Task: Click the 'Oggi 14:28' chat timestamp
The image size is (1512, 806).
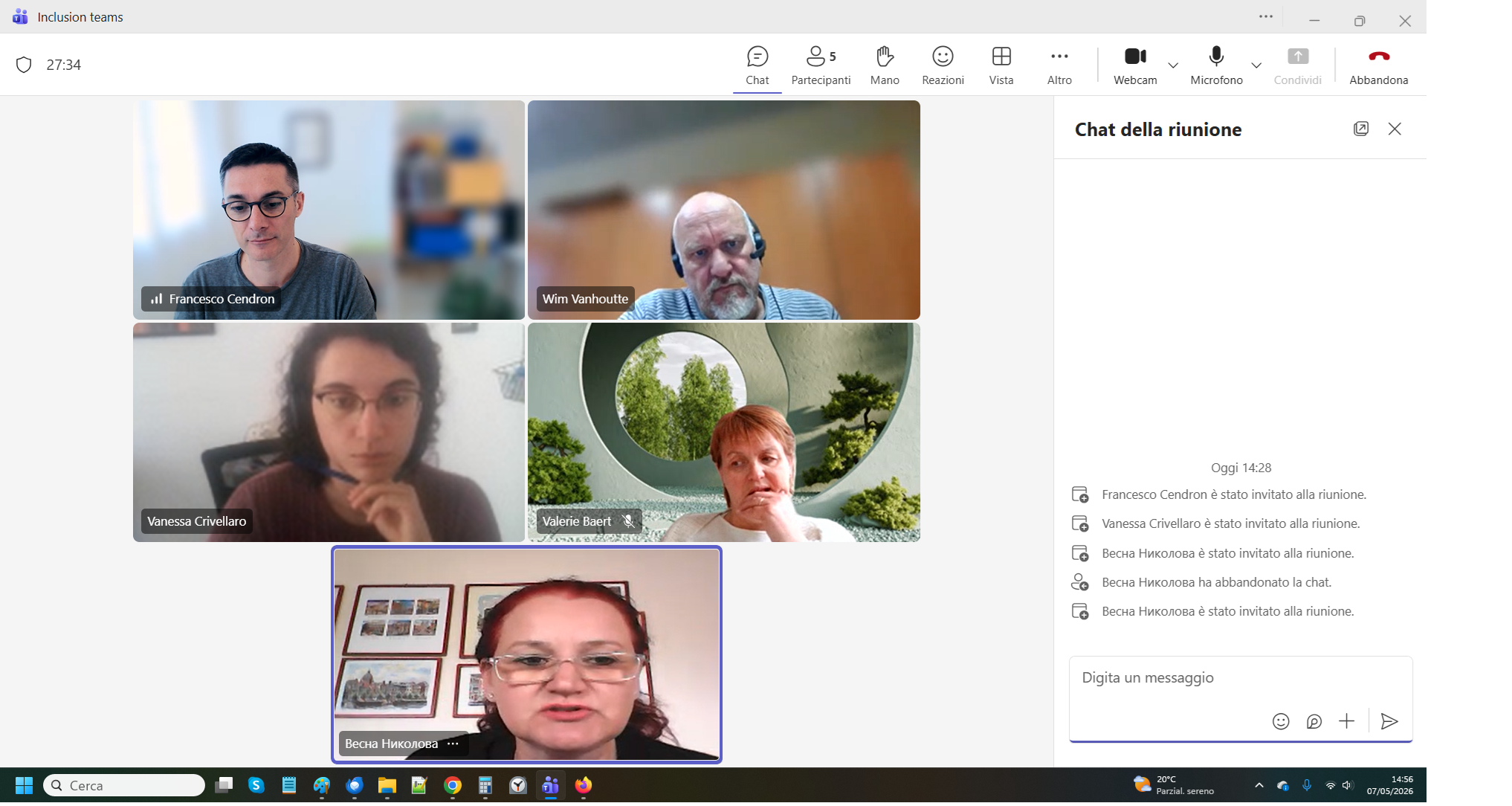Action: [1241, 468]
